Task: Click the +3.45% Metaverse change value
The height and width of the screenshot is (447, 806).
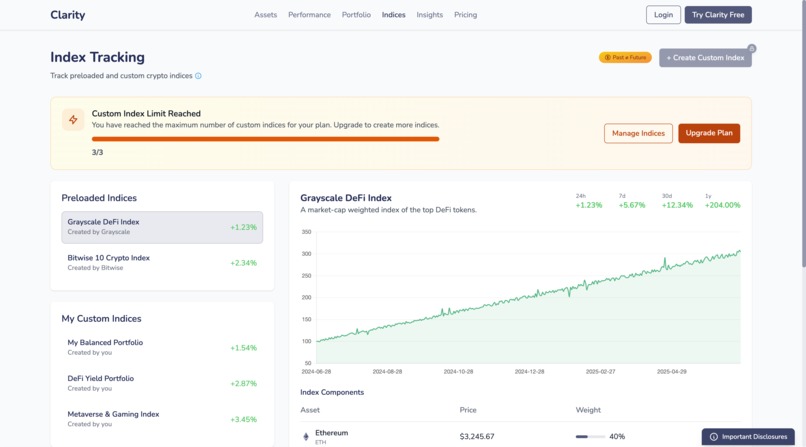Action: tap(243, 420)
